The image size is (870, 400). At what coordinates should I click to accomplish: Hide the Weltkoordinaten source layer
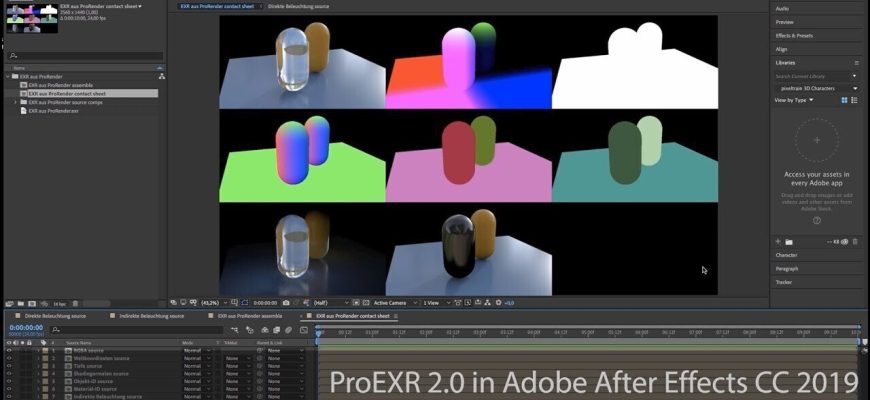pos(9,358)
